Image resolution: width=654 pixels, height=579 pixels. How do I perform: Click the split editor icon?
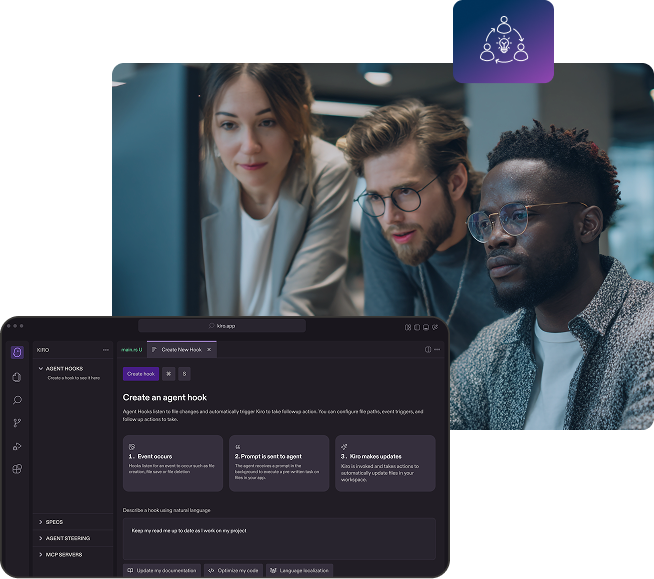coord(428,350)
